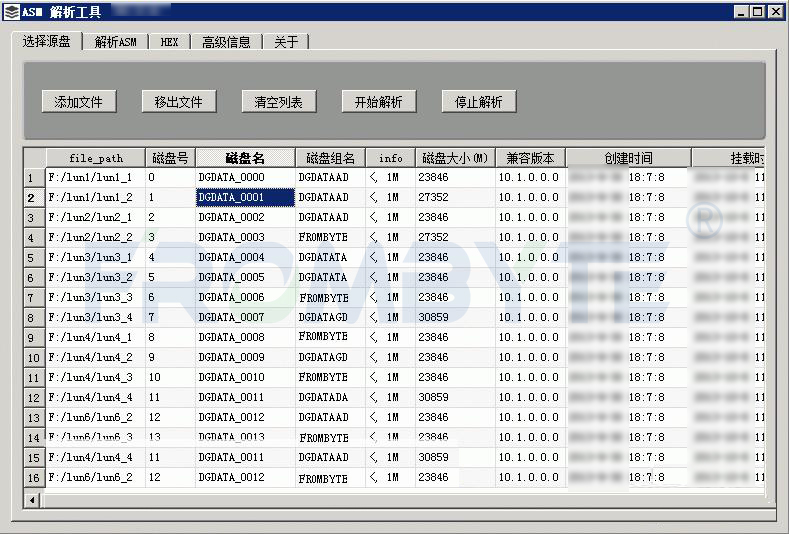
Task: Click FROMBYTE group in row 4
Action: [331, 237]
